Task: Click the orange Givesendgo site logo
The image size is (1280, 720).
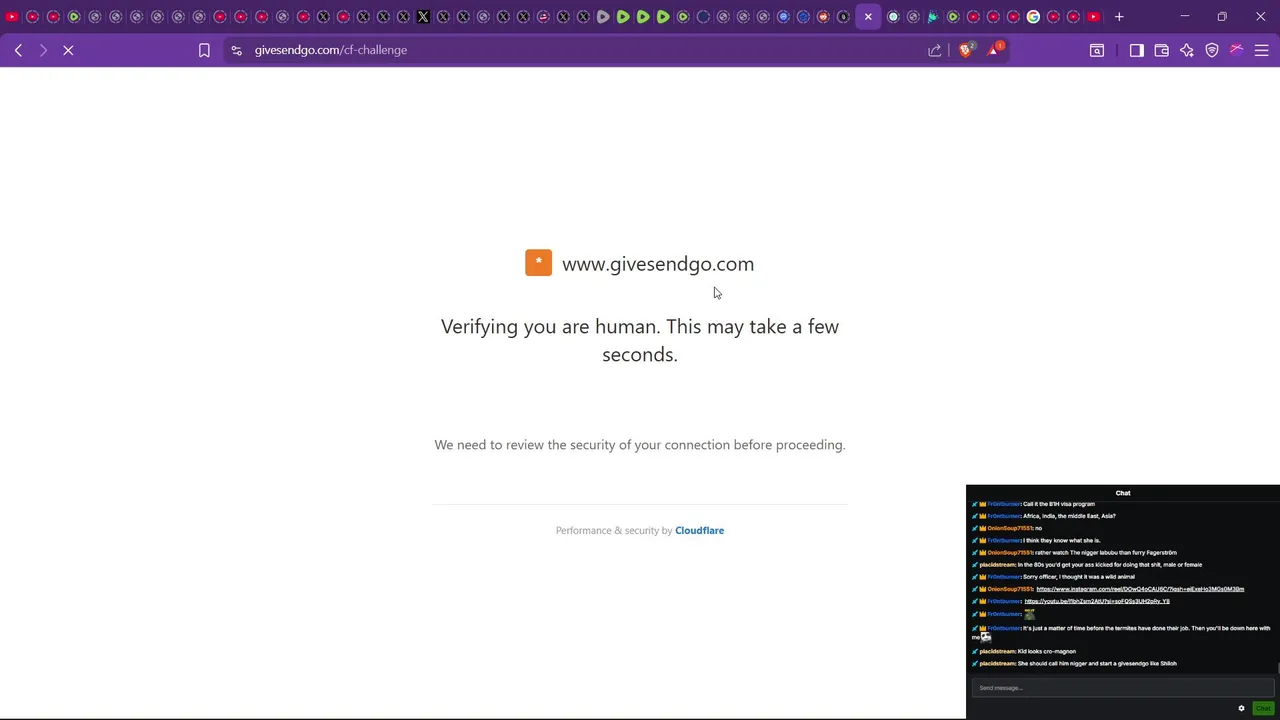Action: point(538,263)
